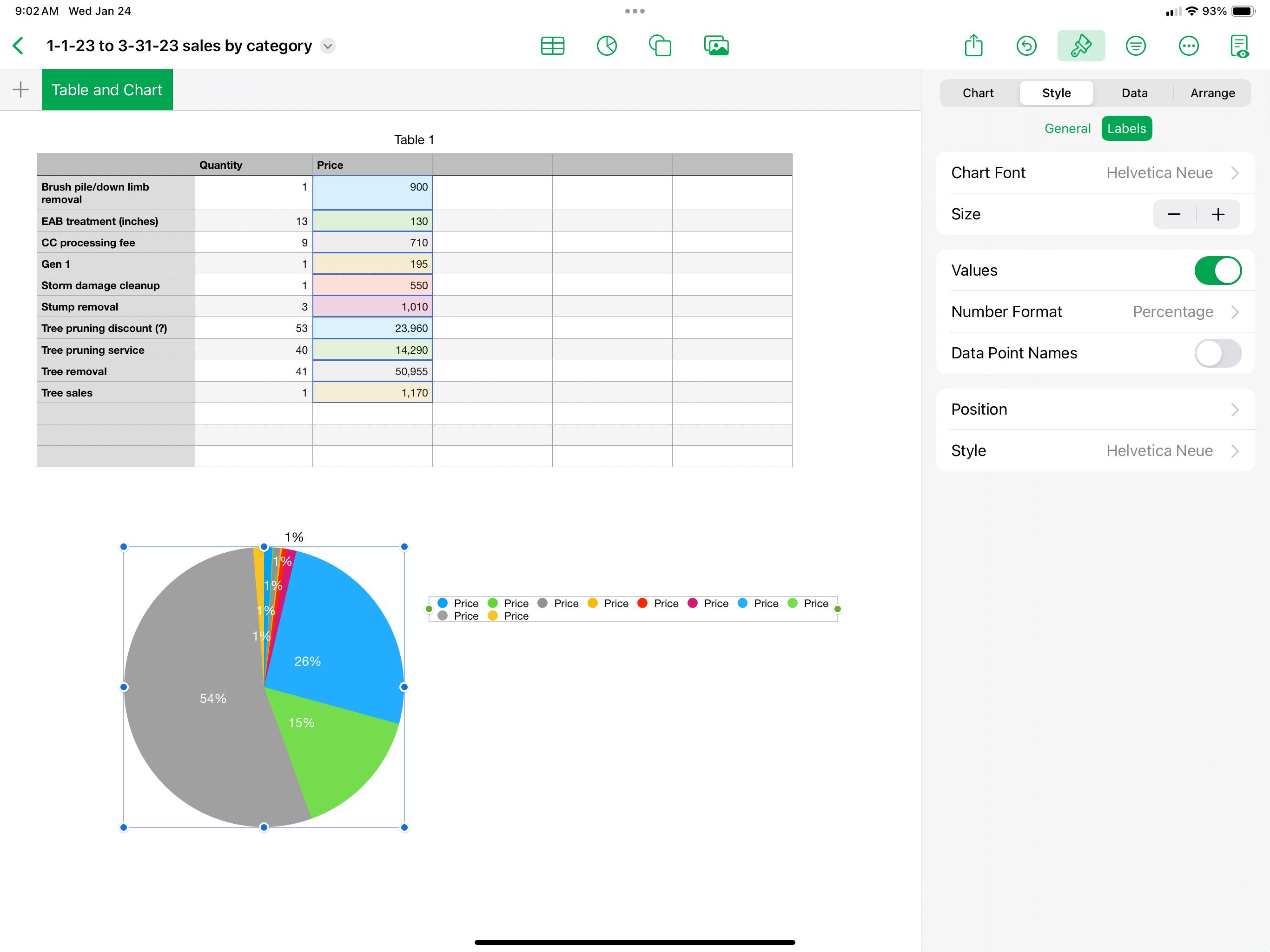Viewport: 1270px width, 952px height.
Task: Increase label size with plus stepper
Action: point(1219,214)
